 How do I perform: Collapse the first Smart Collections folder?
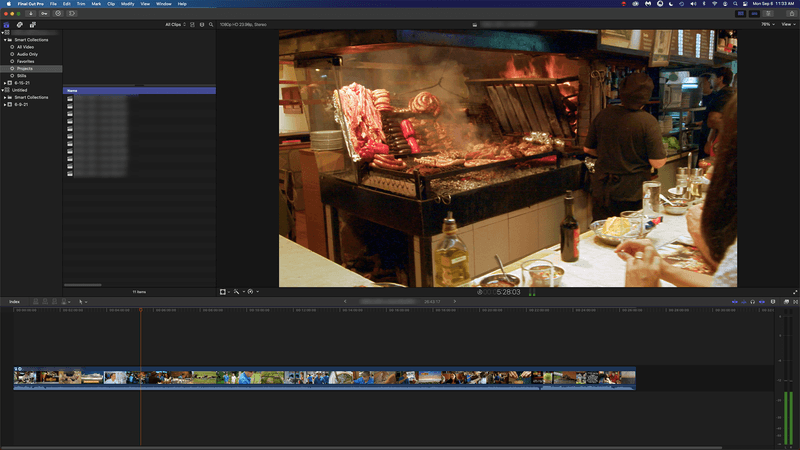pos(5,40)
